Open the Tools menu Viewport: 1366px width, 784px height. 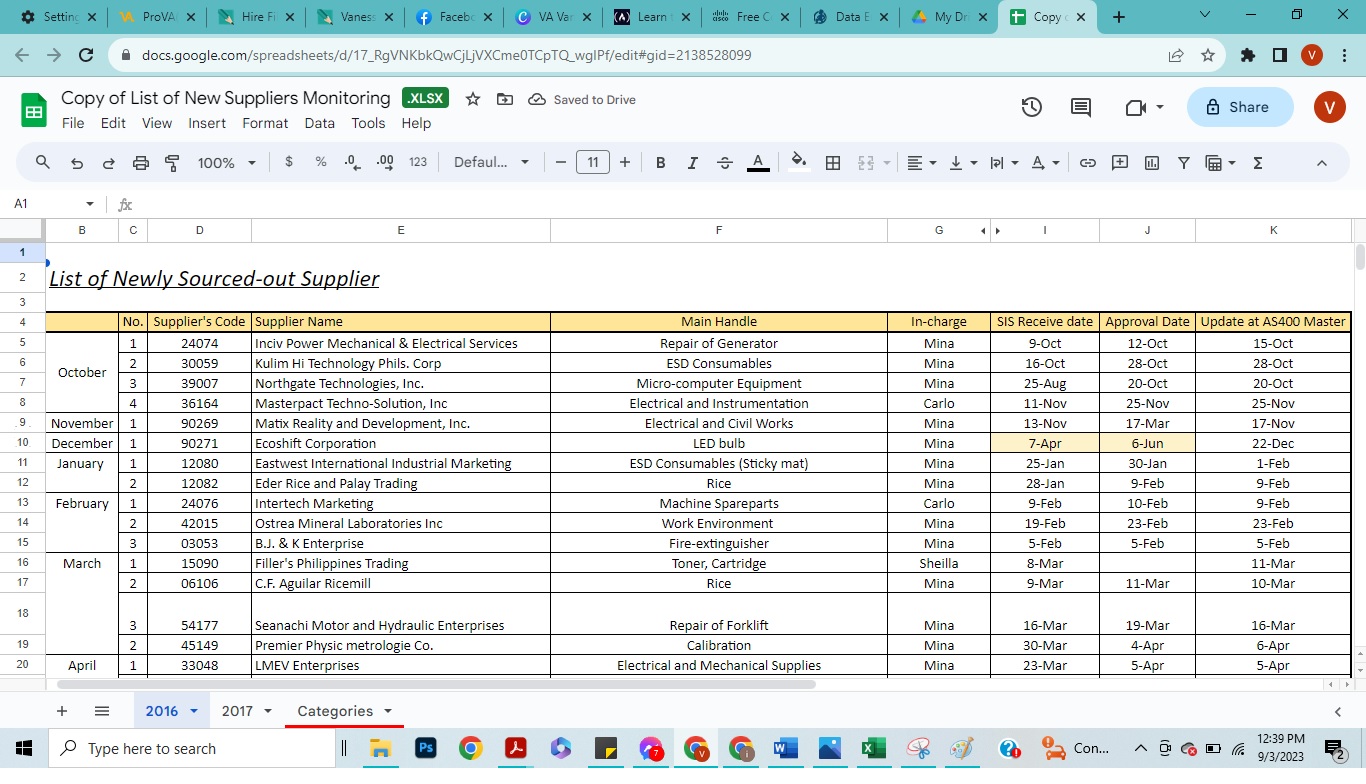click(368, 123)
